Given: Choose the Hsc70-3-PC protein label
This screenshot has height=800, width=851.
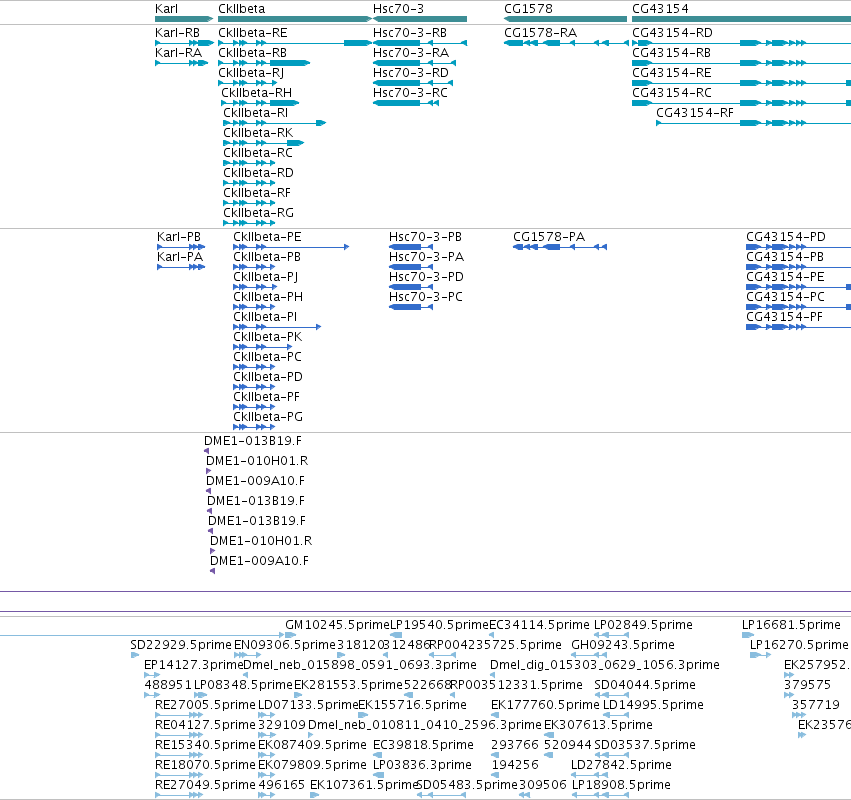Looking at the screenshot, I should [x=426, y=297].
